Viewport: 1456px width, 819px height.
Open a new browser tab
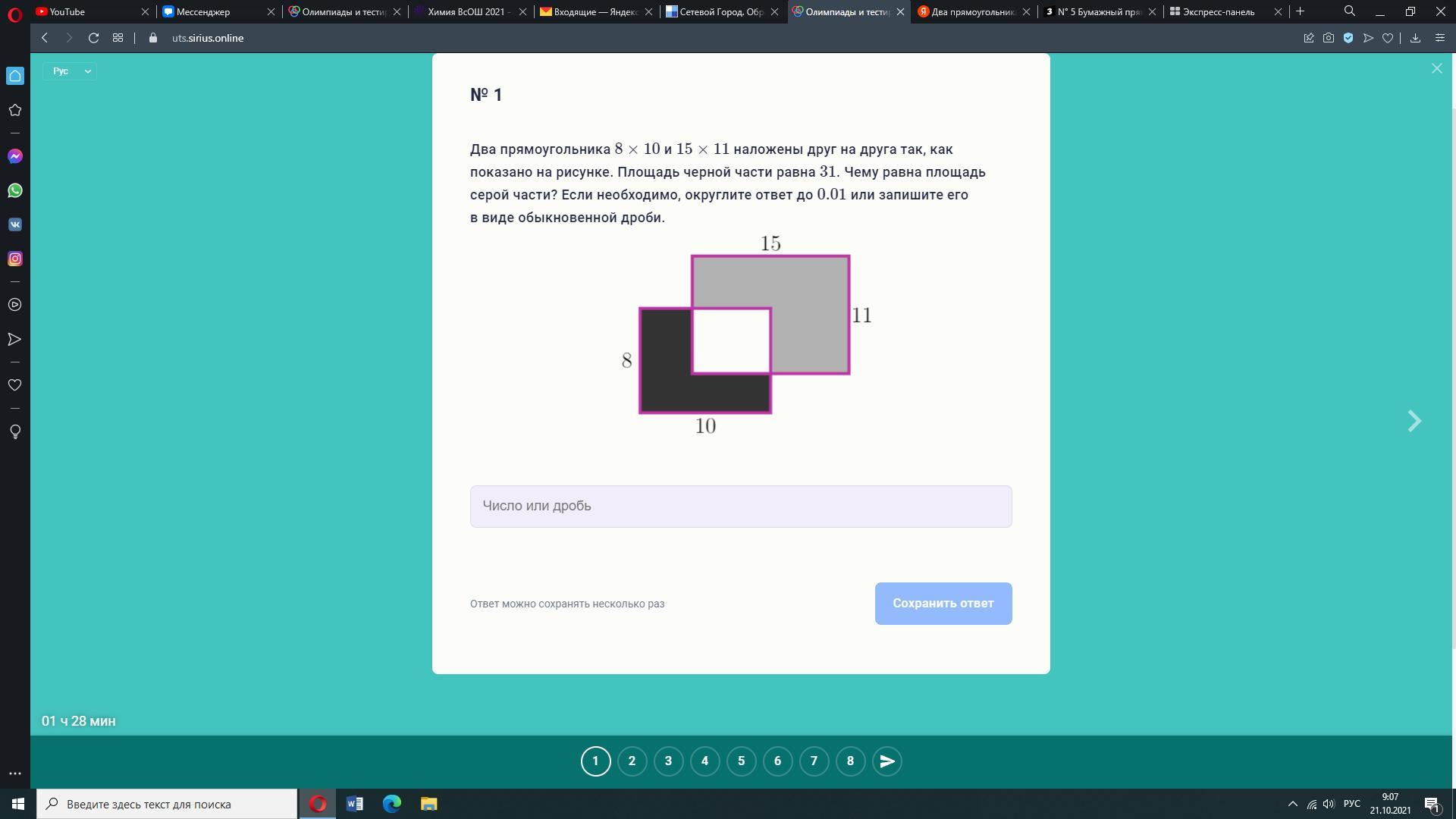pyautogui.click(x=1300, y=11)
